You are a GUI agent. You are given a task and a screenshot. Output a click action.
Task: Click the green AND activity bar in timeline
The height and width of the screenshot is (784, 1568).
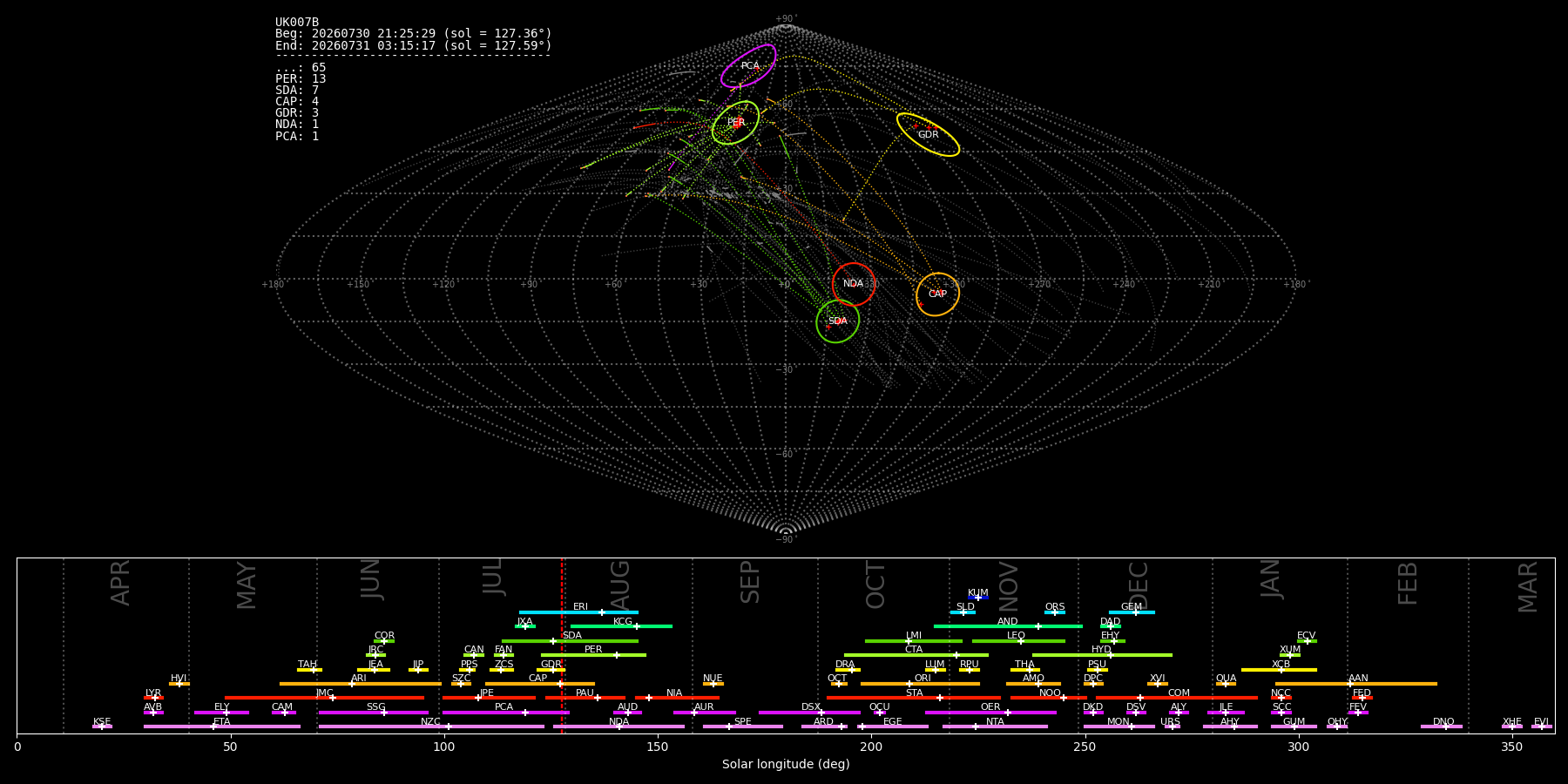1008,626
